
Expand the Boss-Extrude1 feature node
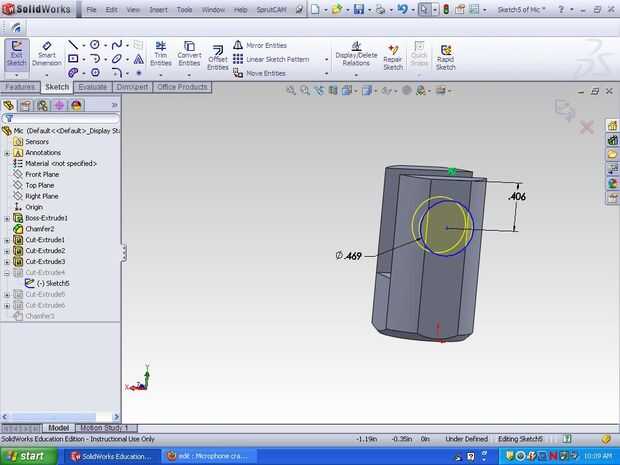7,218
